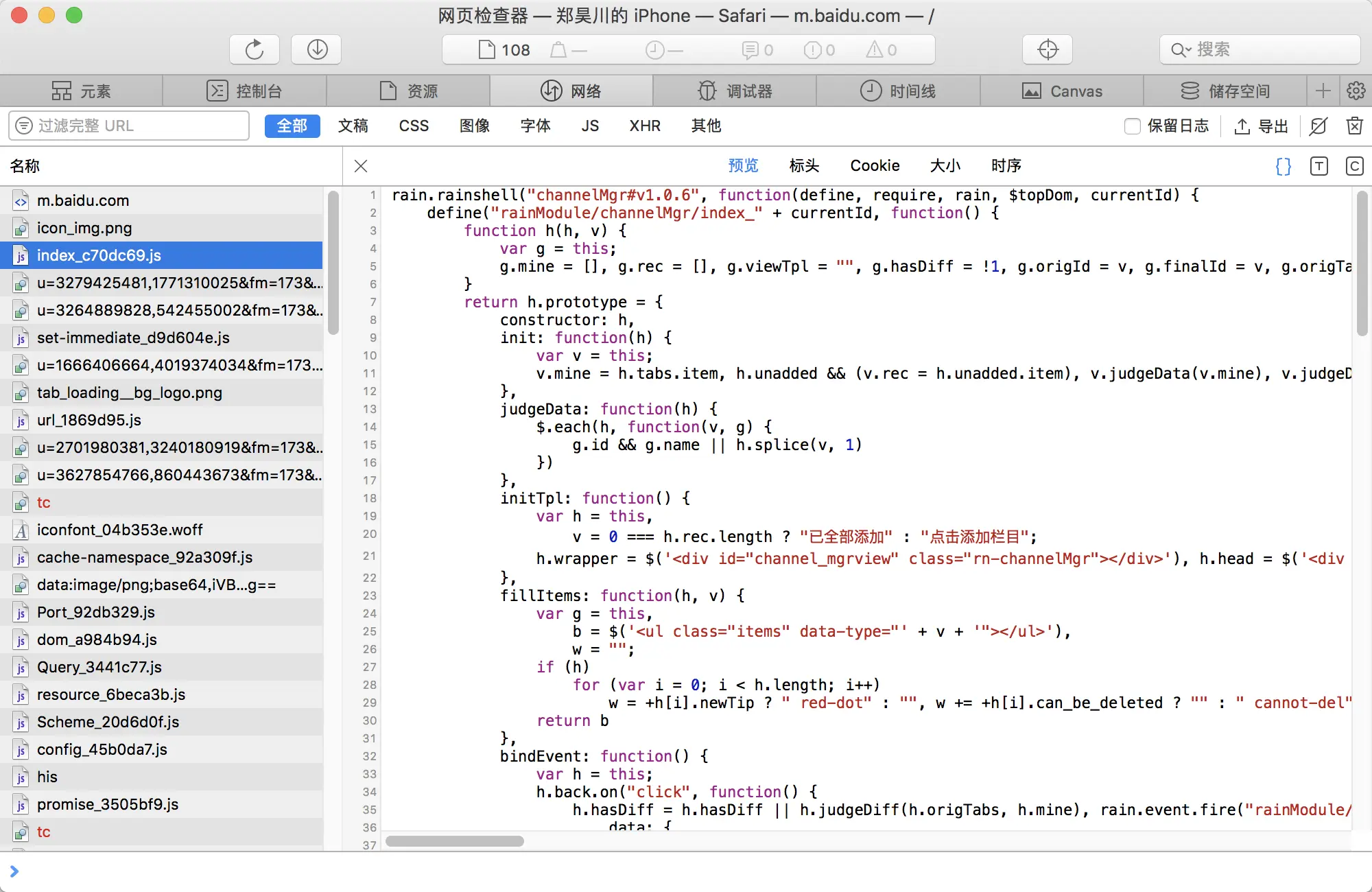Toggle the type info T icon
Screen dimensions: 1372x892
(x=1318, y=166)
